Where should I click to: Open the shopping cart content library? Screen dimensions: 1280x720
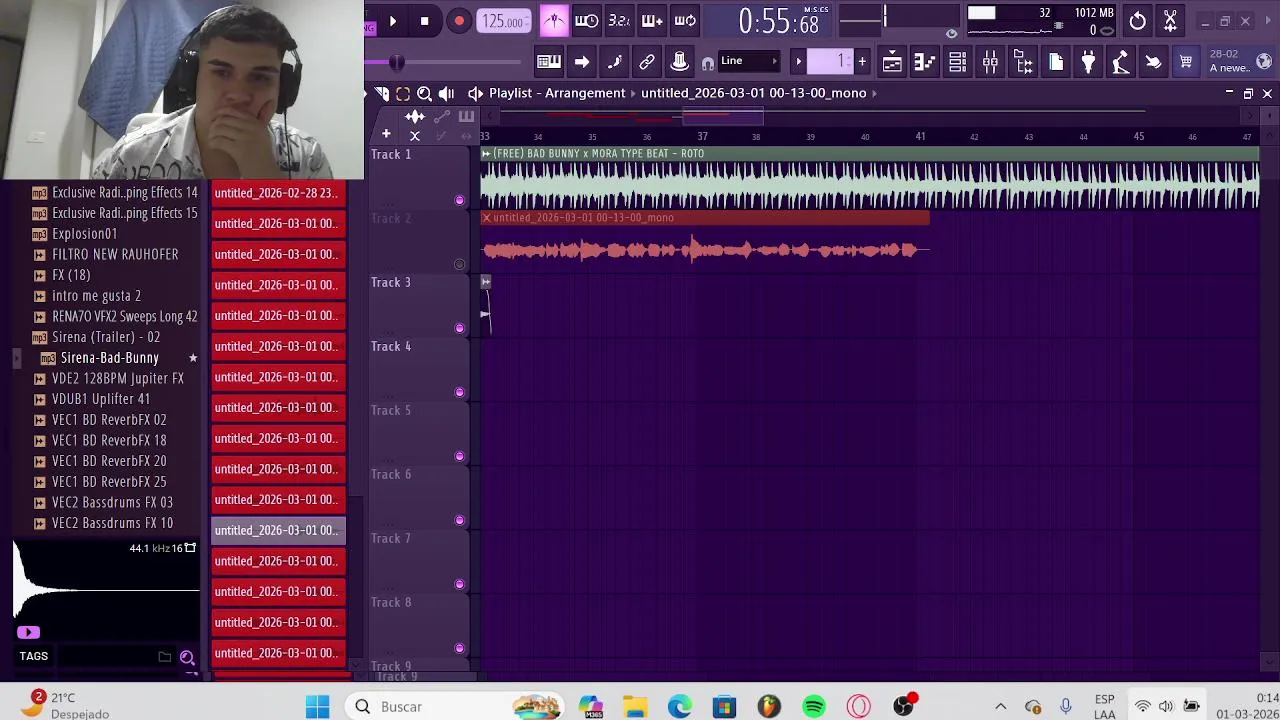[1186, 62]
